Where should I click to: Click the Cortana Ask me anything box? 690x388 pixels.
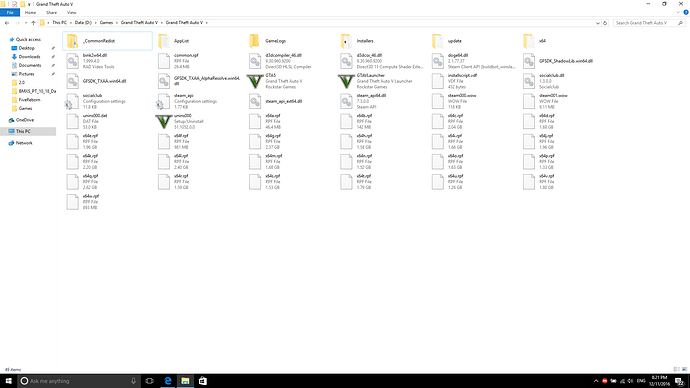[x=79, y=381]
